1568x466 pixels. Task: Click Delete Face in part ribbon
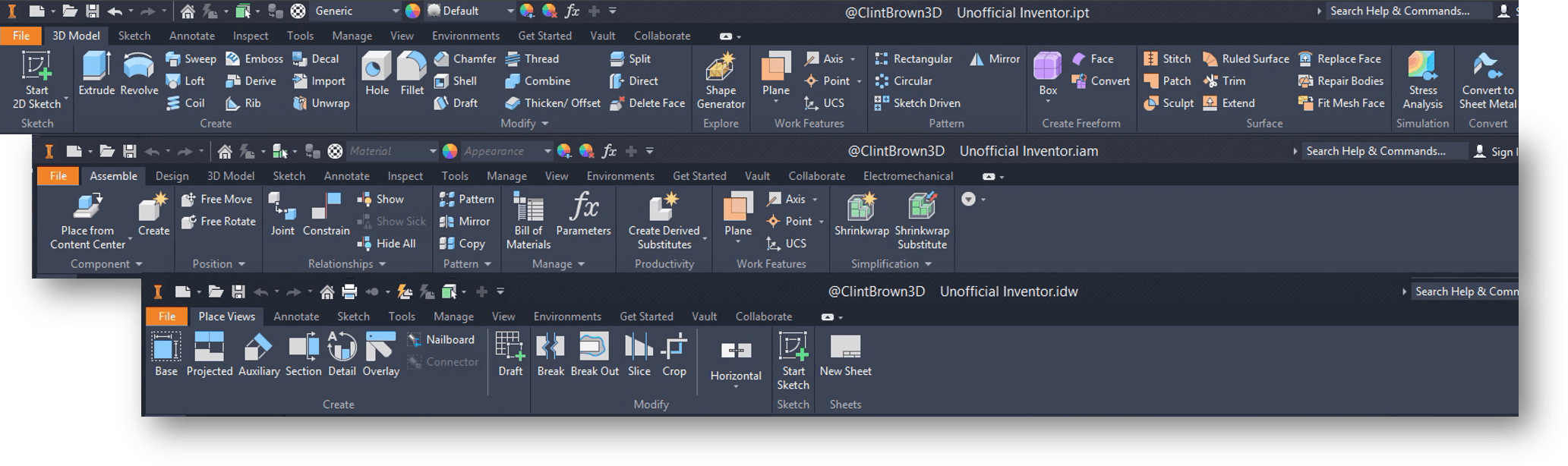click(x=648, y=102)
